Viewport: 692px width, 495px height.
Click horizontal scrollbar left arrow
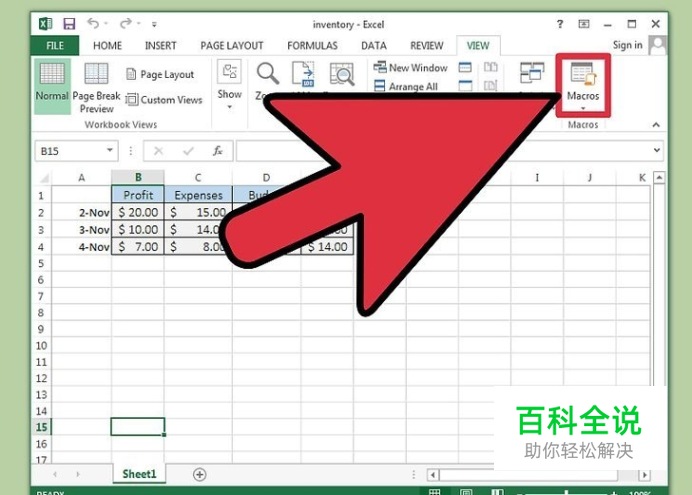432,475
